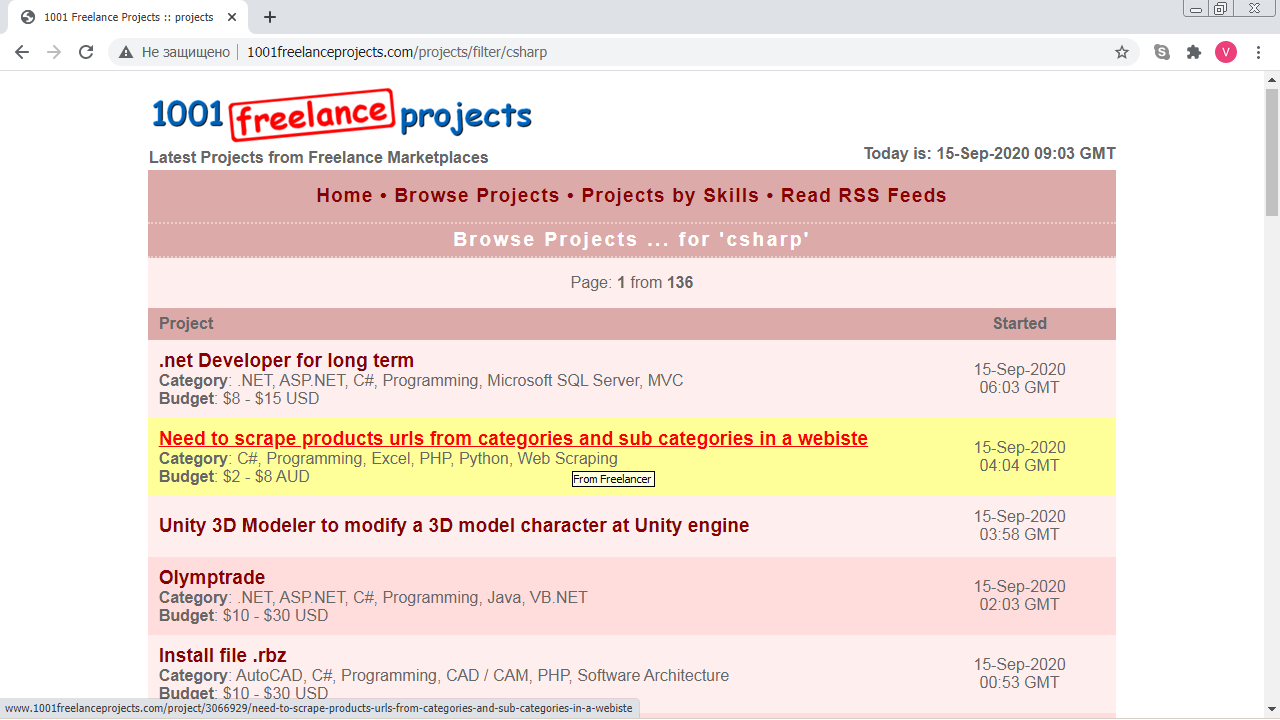1280x720 pixels.
Task: Open a new tab with plus button
Action: tap(270, 17)
